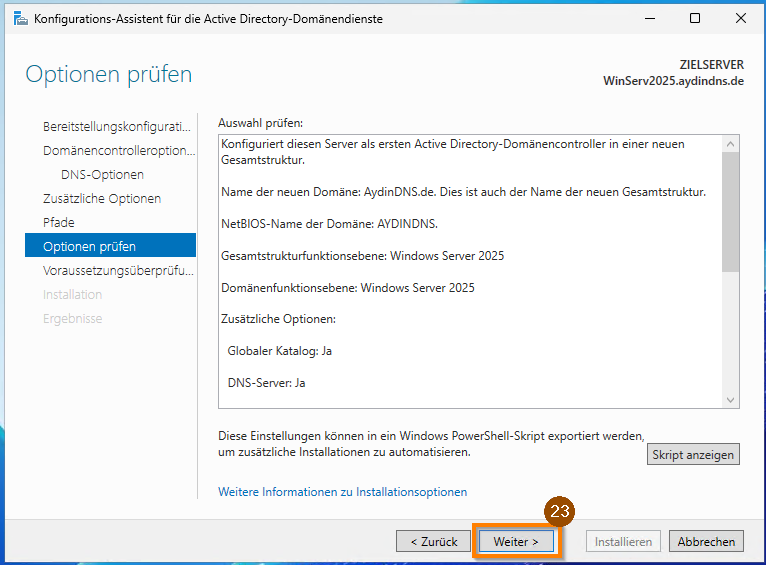Screen dimensions: 766x565
Task: Click the 'Zusätzliche Optionen:' heading in review box
Action: pyautogui.click(x=278, y=319)
